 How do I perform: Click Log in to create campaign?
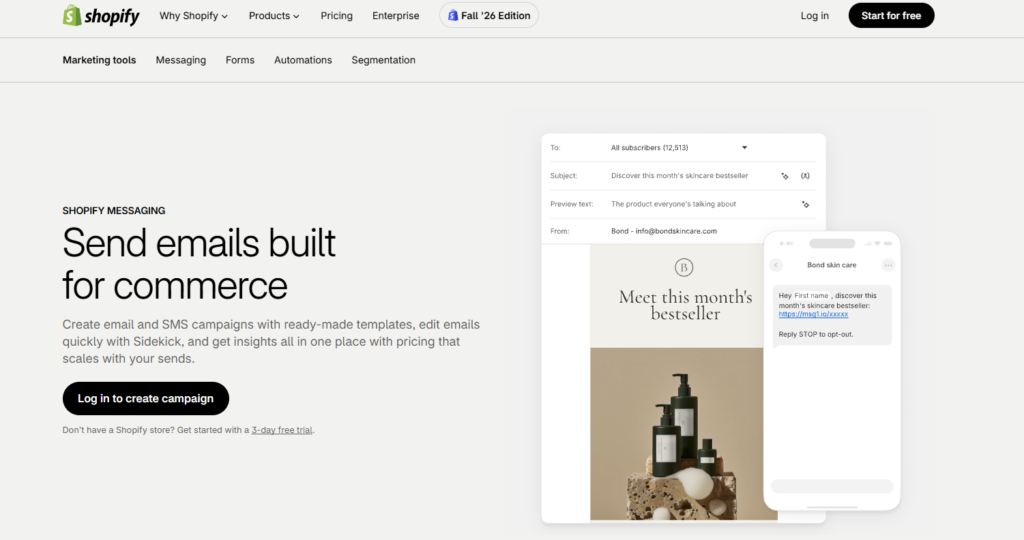click(x=146, y=398)
